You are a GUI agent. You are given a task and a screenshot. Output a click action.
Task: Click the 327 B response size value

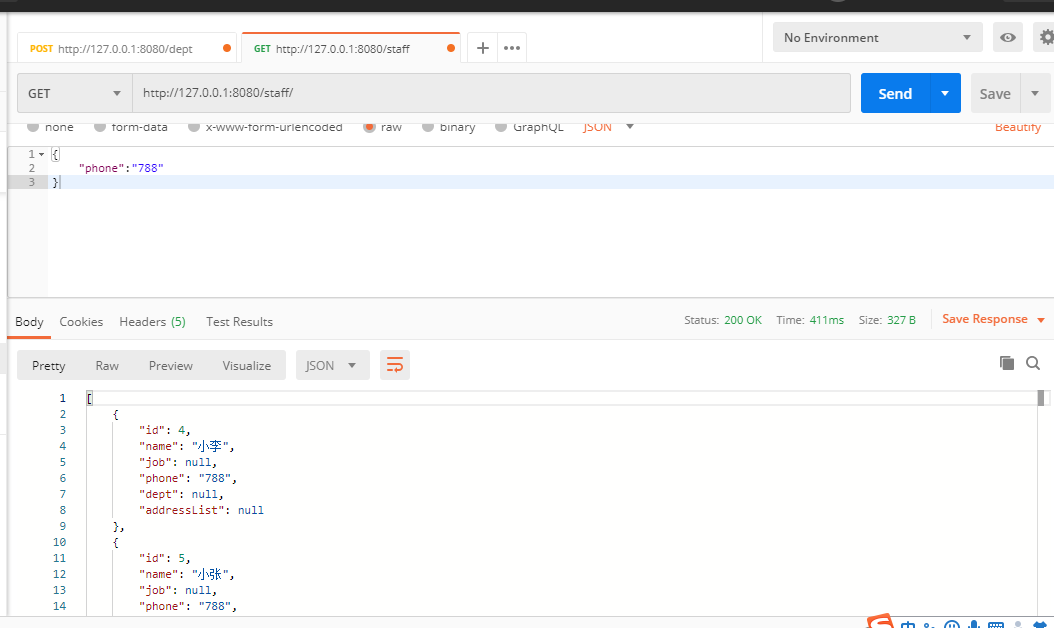click(x=901, y=320)
